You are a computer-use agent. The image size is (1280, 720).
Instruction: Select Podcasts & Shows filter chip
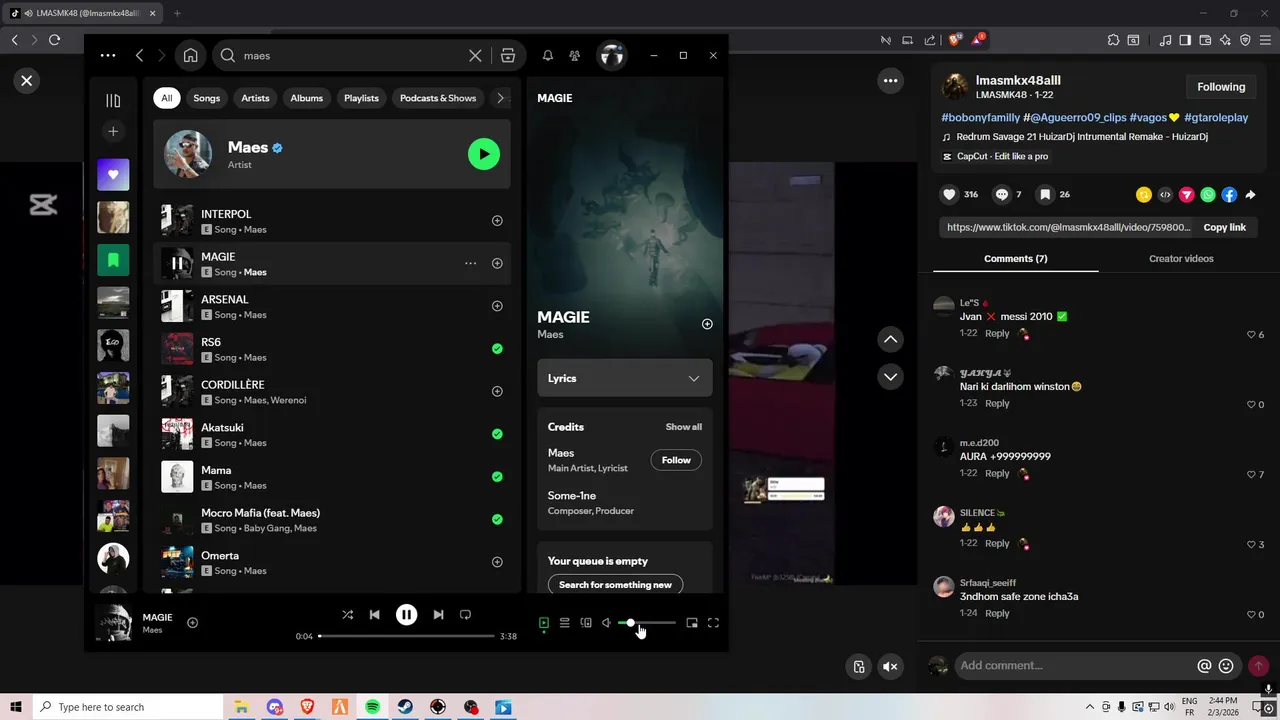[438, 98]
